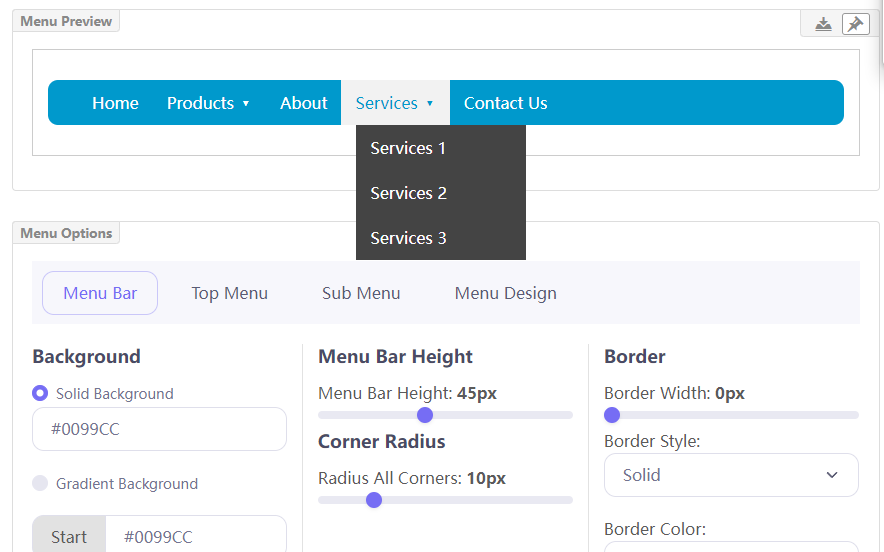The image size is (884, 552).
Task: Click the Border Color label
Action: [x=655, y=529]
